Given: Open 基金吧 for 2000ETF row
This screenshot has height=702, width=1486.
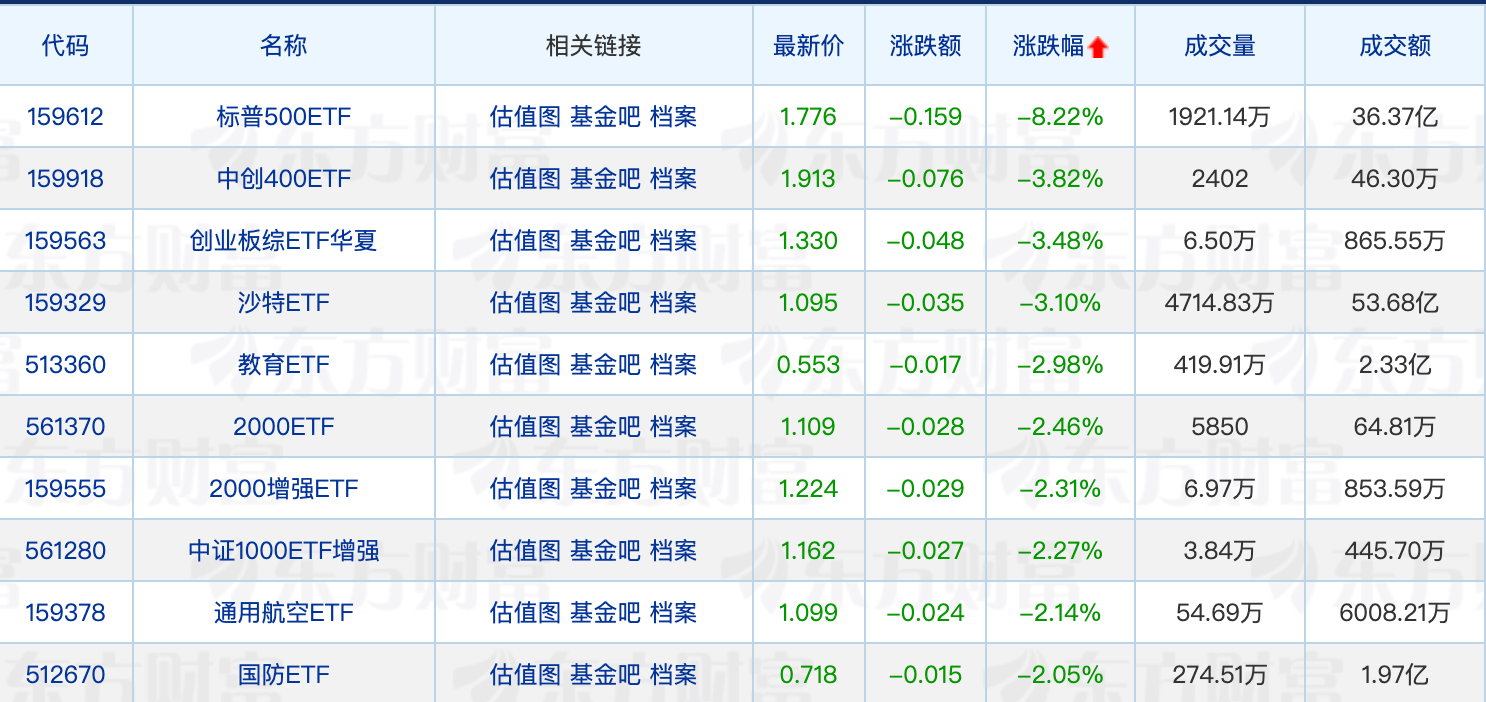Looking at the screenshot, I should pos(605,426).
